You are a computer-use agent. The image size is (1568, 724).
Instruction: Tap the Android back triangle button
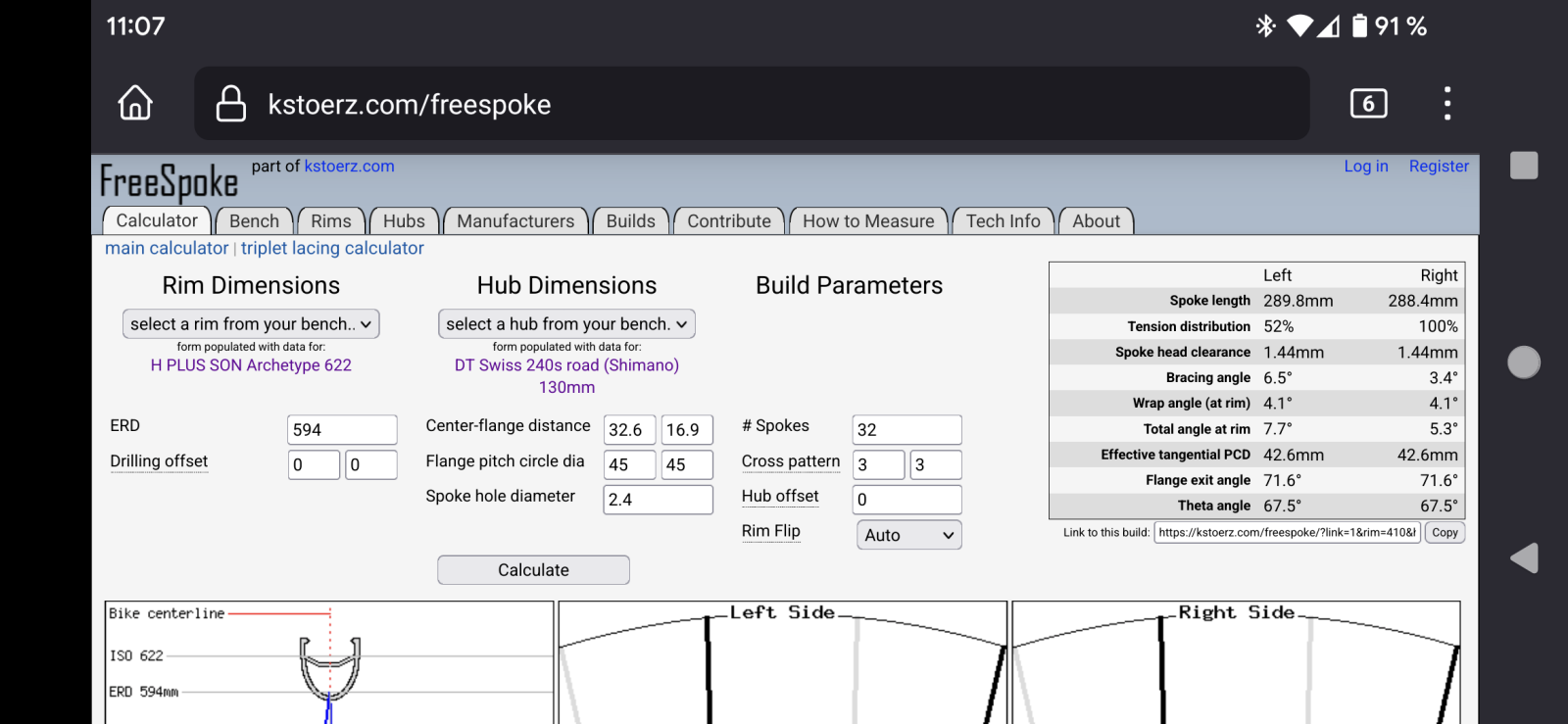point(1523,558)
